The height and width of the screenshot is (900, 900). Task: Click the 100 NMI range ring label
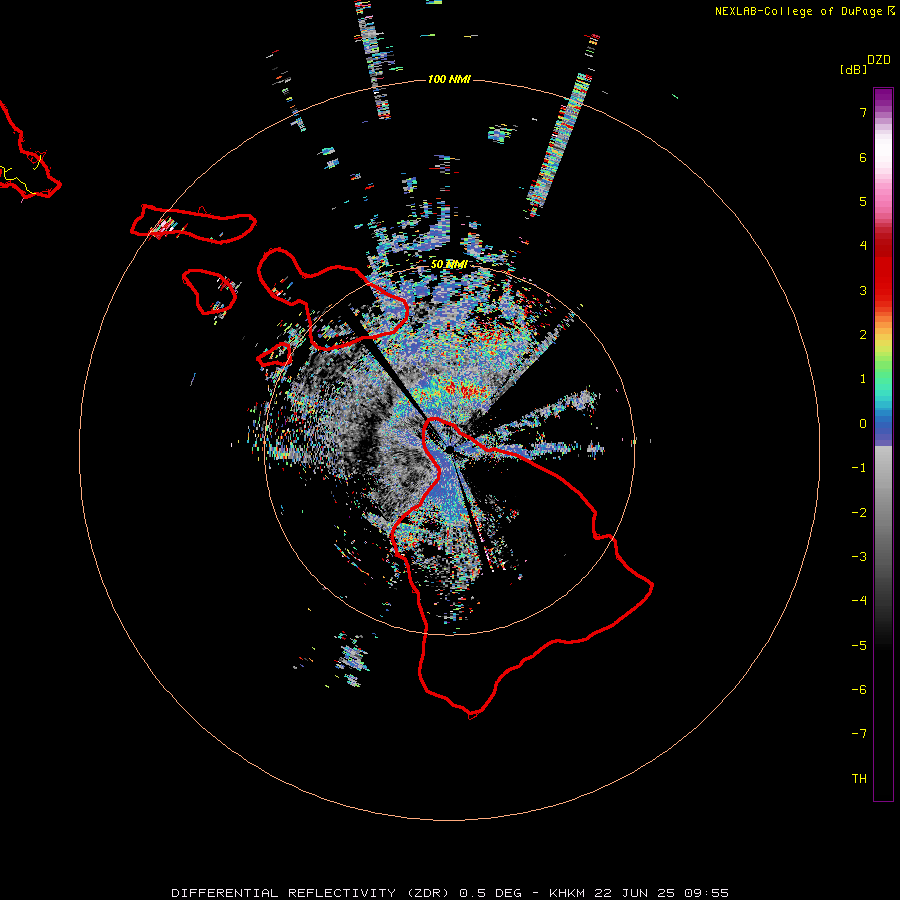[449, 79]
